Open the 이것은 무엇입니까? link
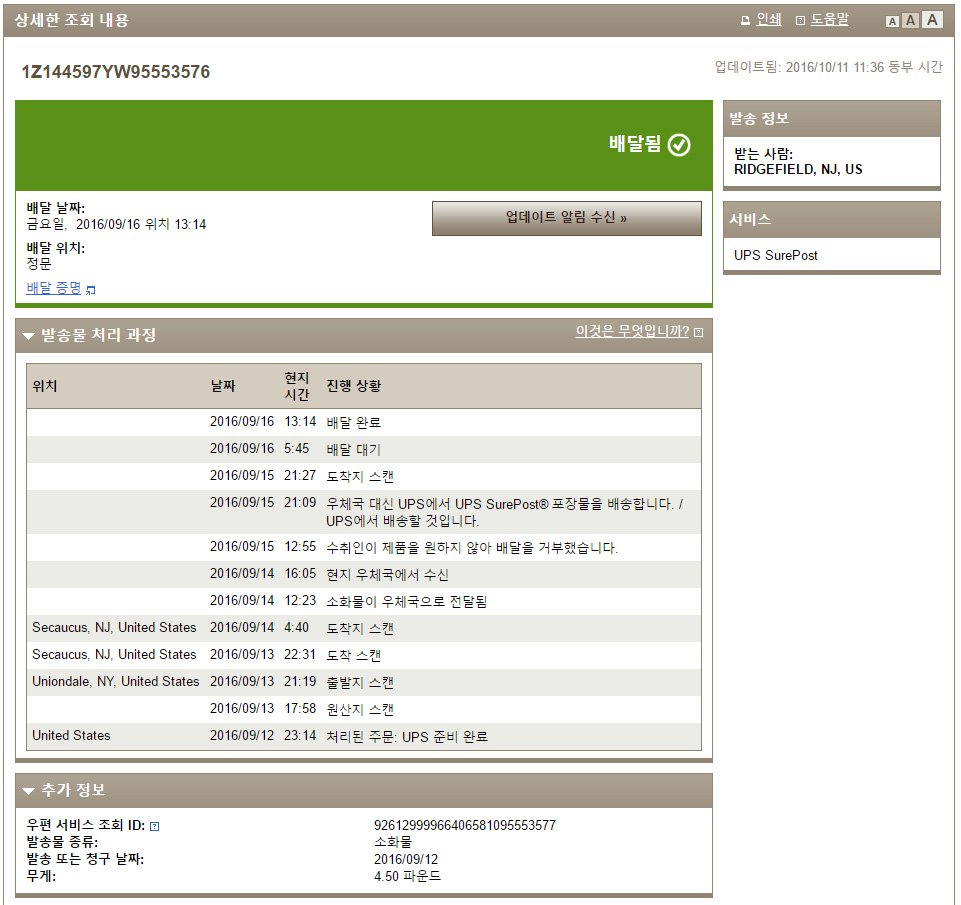The image size is (961, 905). coord(632,332)
